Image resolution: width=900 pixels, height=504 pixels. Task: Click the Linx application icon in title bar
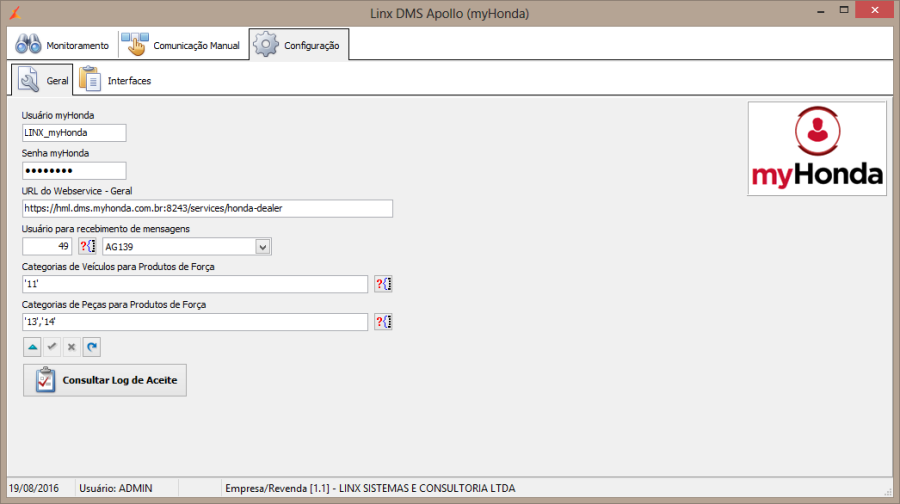[x=15, y=13]
